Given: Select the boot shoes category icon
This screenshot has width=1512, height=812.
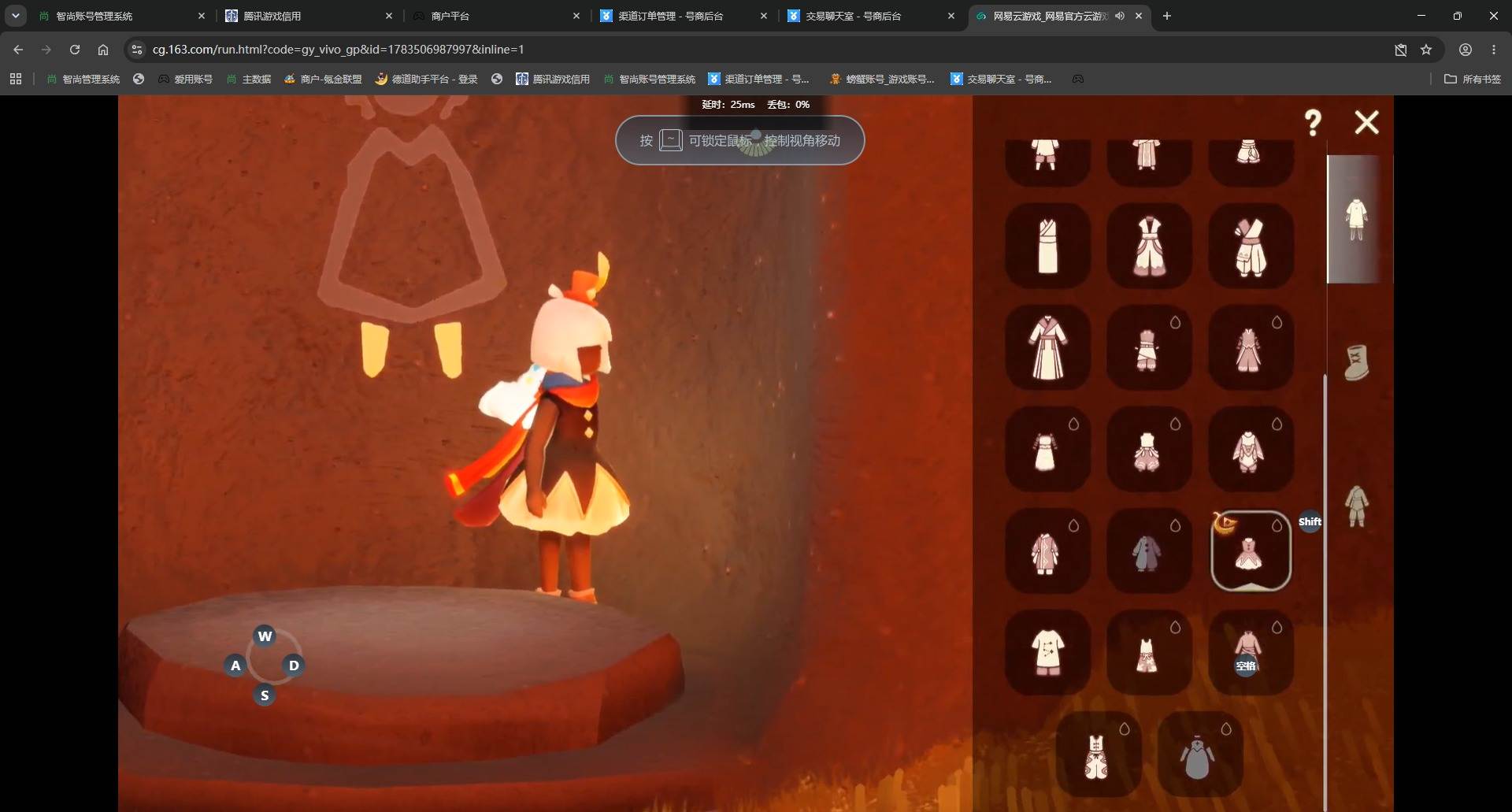Looking at the screenshot, I should (1356, 363).
